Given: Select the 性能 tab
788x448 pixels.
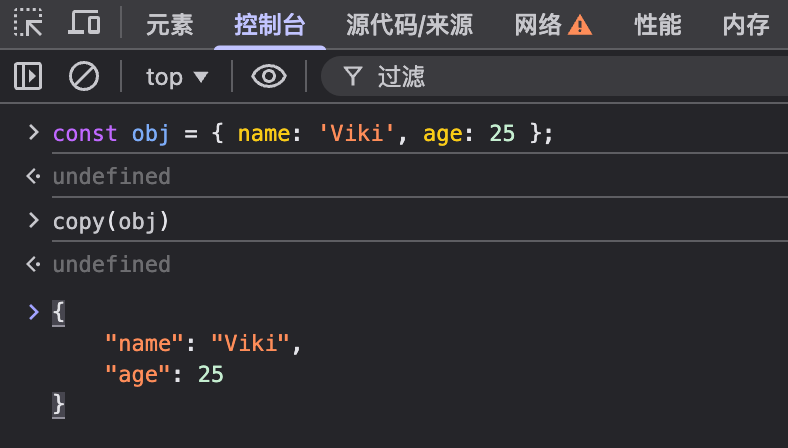Looking at the screenshot, I should coord(657,25).
